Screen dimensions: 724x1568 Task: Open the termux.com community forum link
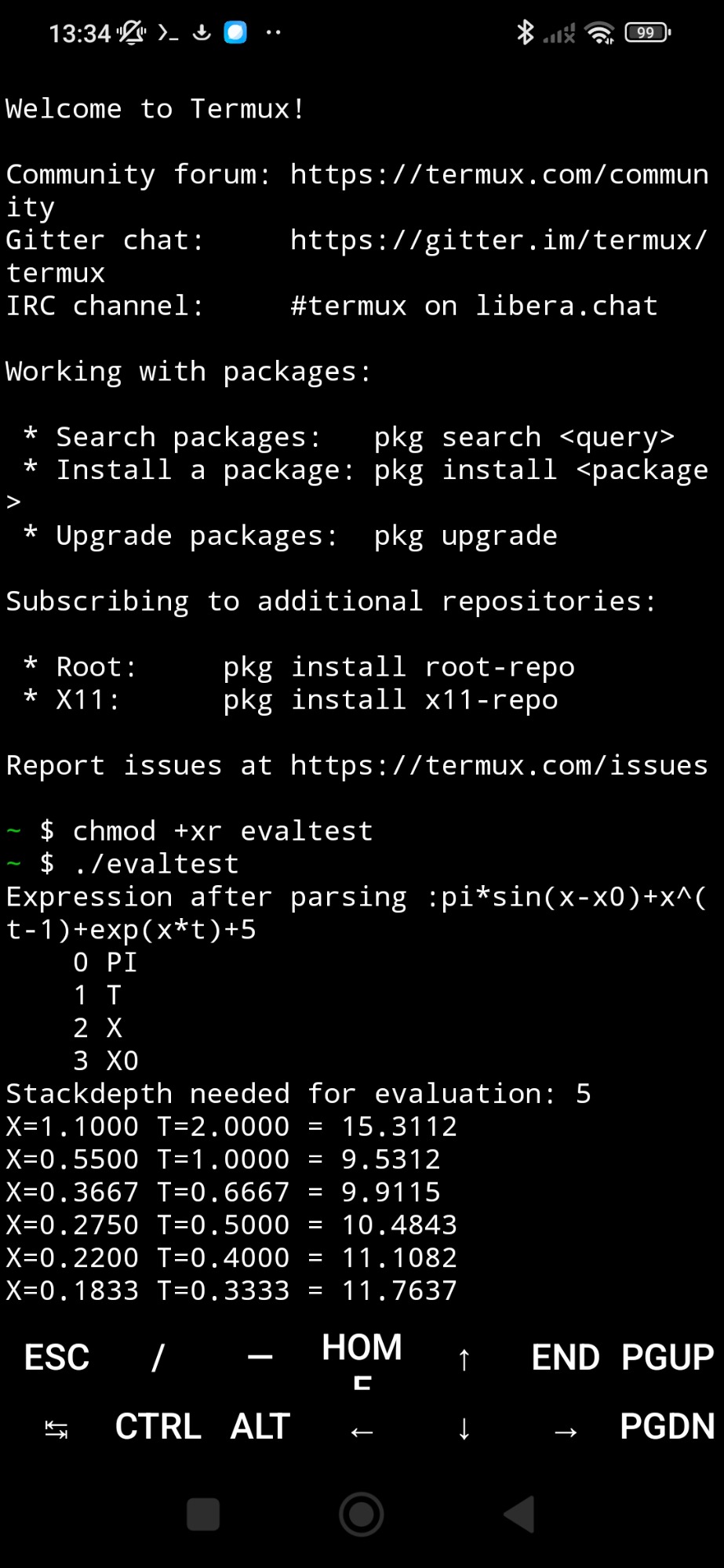(x=499, y=174)
